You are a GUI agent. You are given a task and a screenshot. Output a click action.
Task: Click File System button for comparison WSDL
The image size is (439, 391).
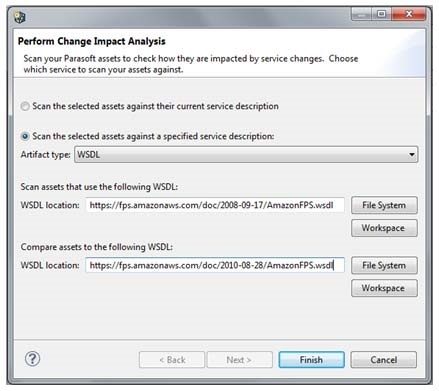coord(384,266)
